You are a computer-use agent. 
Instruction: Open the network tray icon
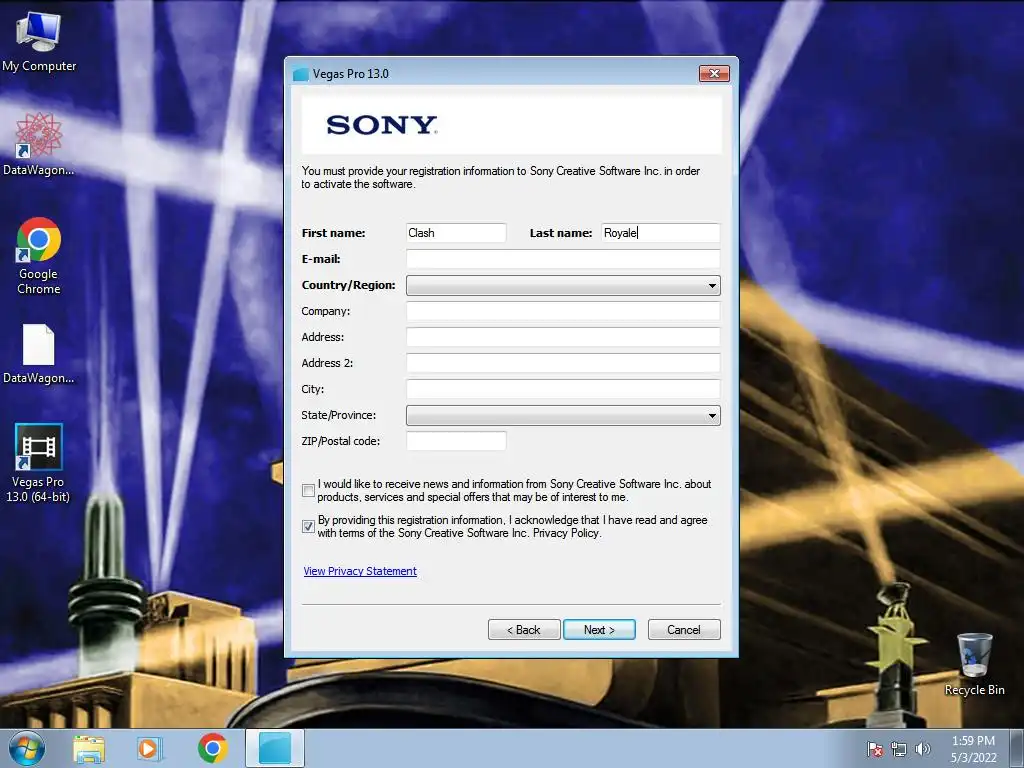899,749
